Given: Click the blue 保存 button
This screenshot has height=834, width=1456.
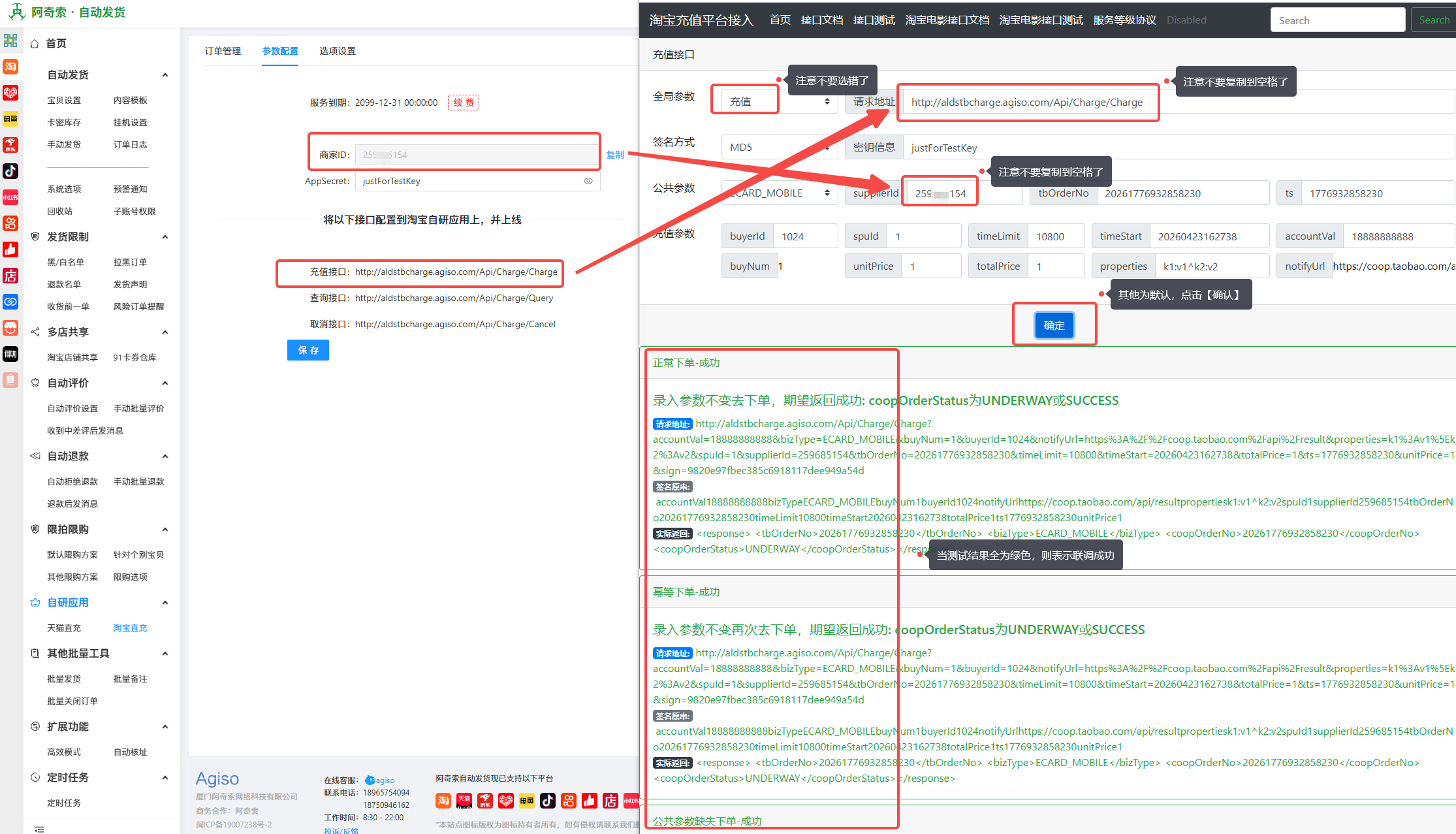Looking at the screenshot, I should (308, 350).
